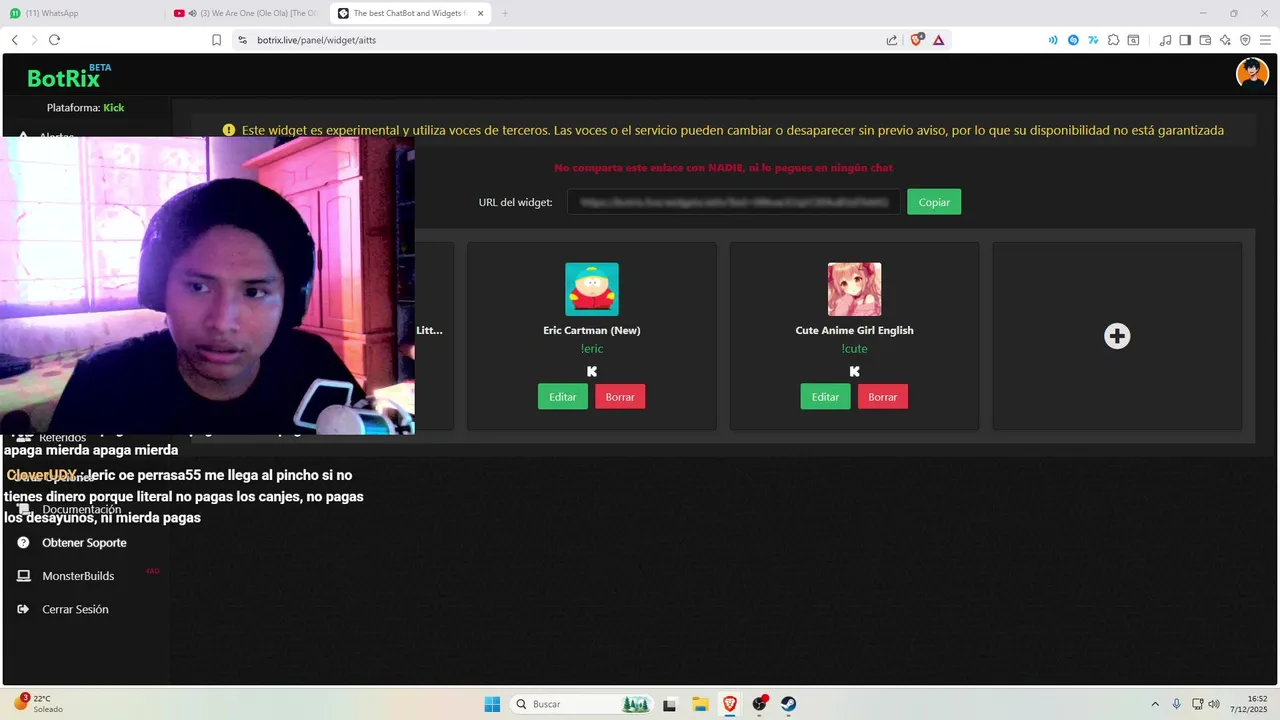This screenshot has height=720, width=1280.
Task: Click the music note media control icon
Action: [x=1165, y=40]
